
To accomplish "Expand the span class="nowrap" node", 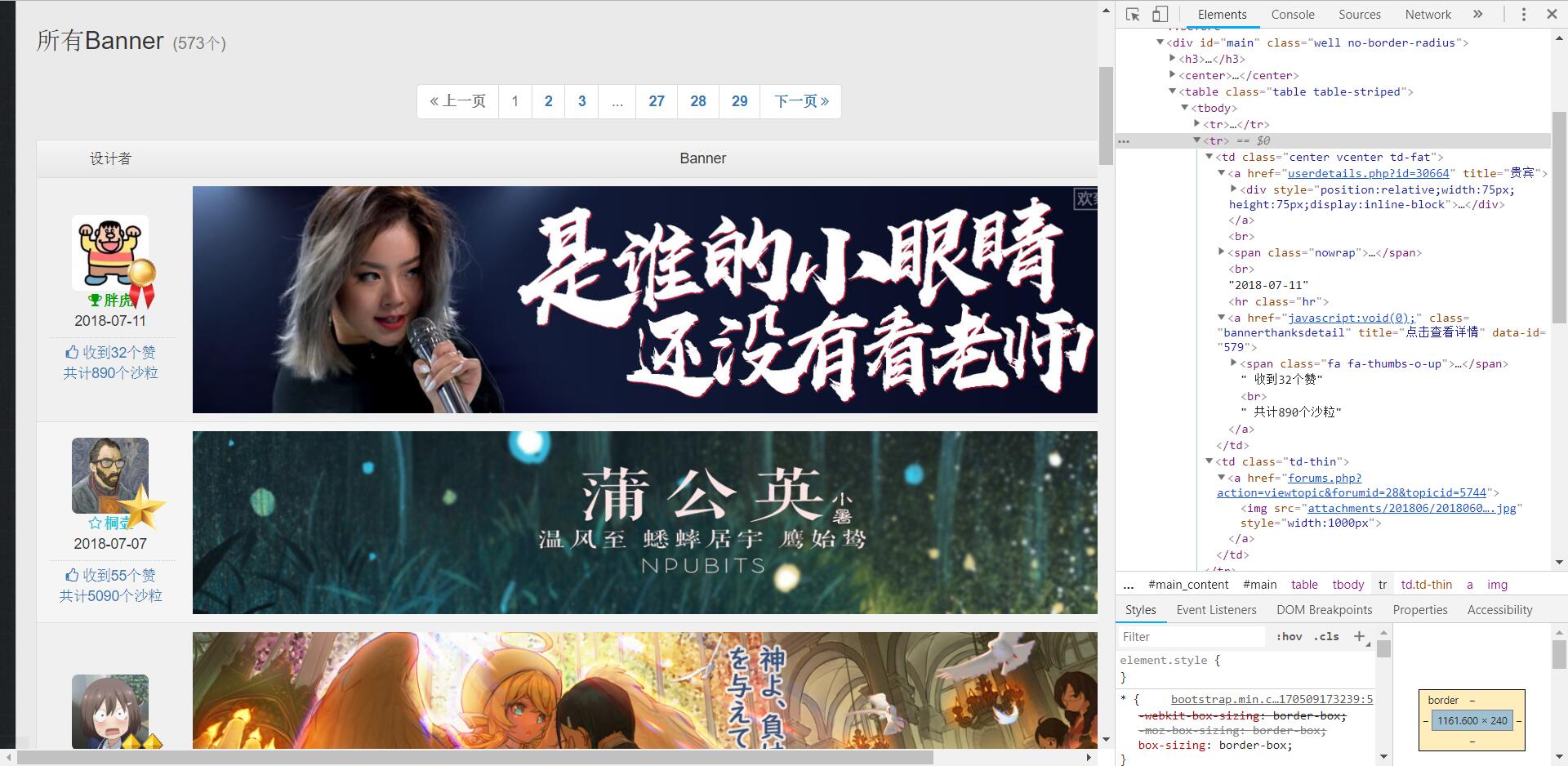I will click(x=1221, y=252).
